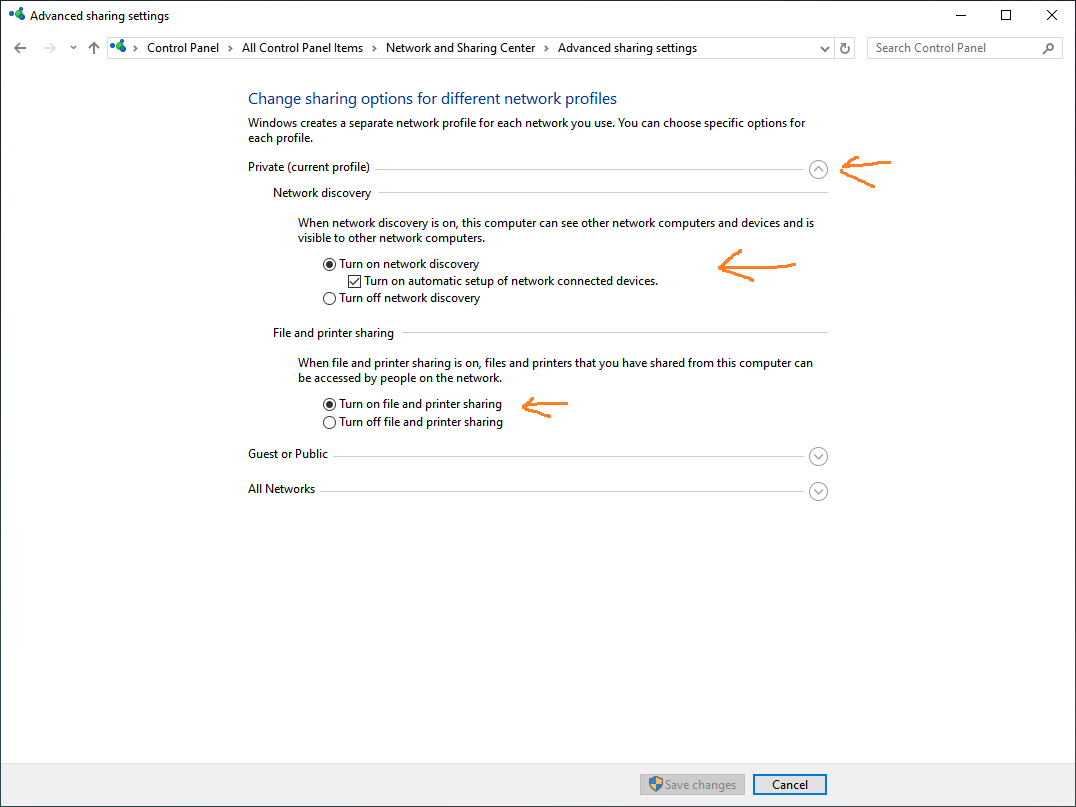Viewport: 1076px width, 807px height.
Task: Open recent locations dropdown arrow
Action: pos(73,48)
